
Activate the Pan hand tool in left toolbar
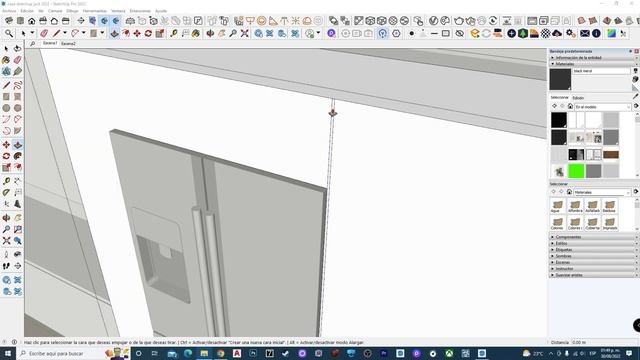(x=18, y=218)
